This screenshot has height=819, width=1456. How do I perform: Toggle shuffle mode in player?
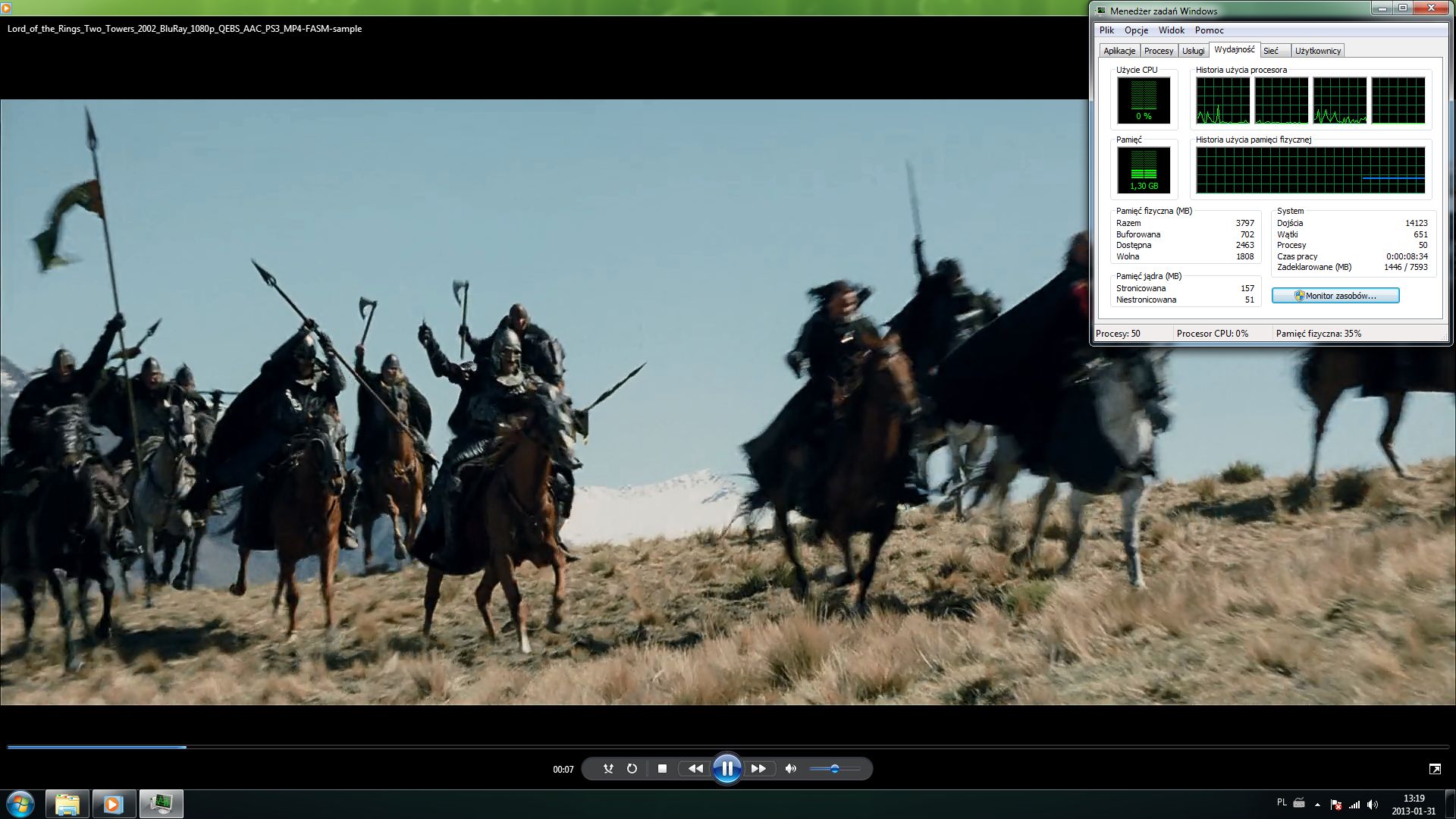[608, 769]
